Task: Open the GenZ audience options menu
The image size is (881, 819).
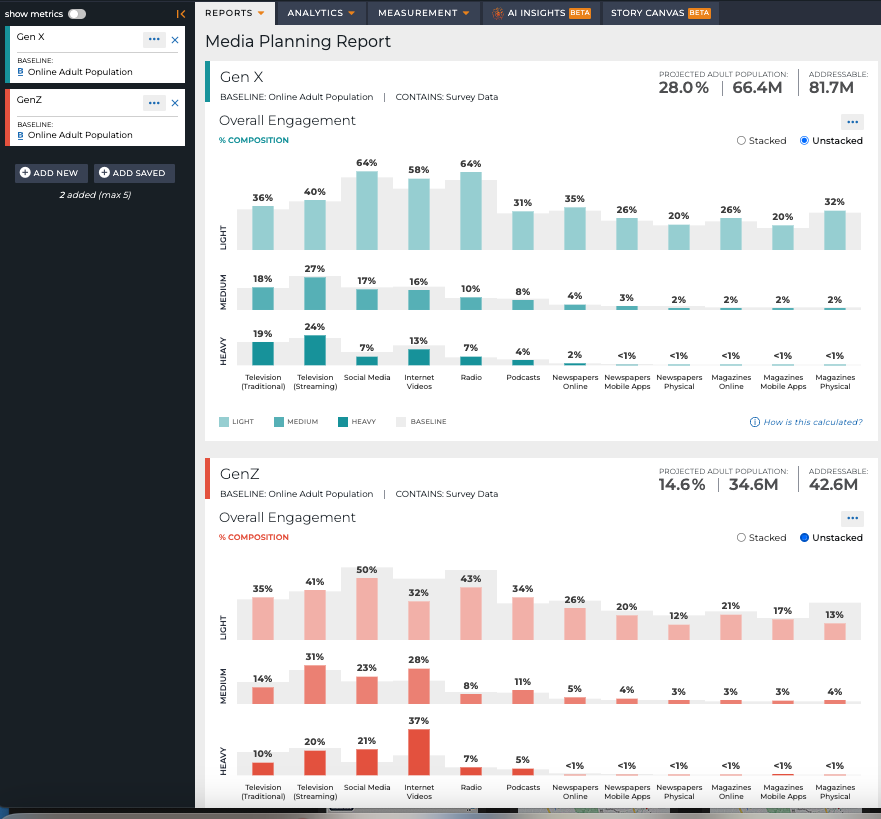Action: coord(154,103)
